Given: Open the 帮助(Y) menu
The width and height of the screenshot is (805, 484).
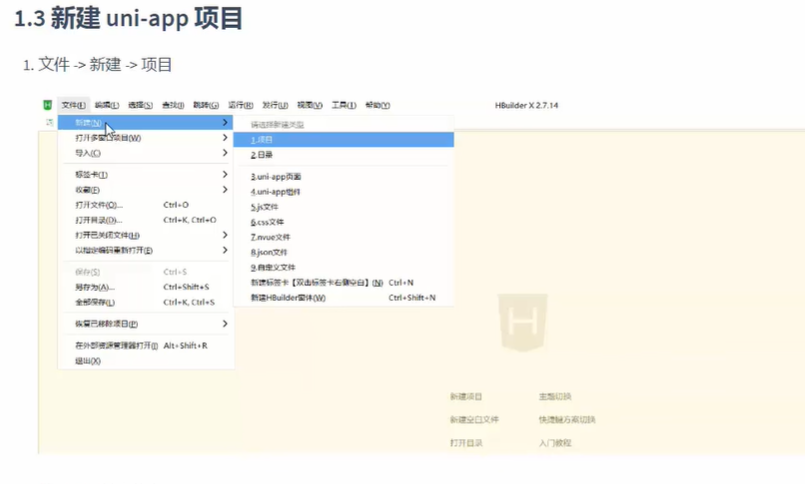Looking at the screenshot, I should [377, 105].
